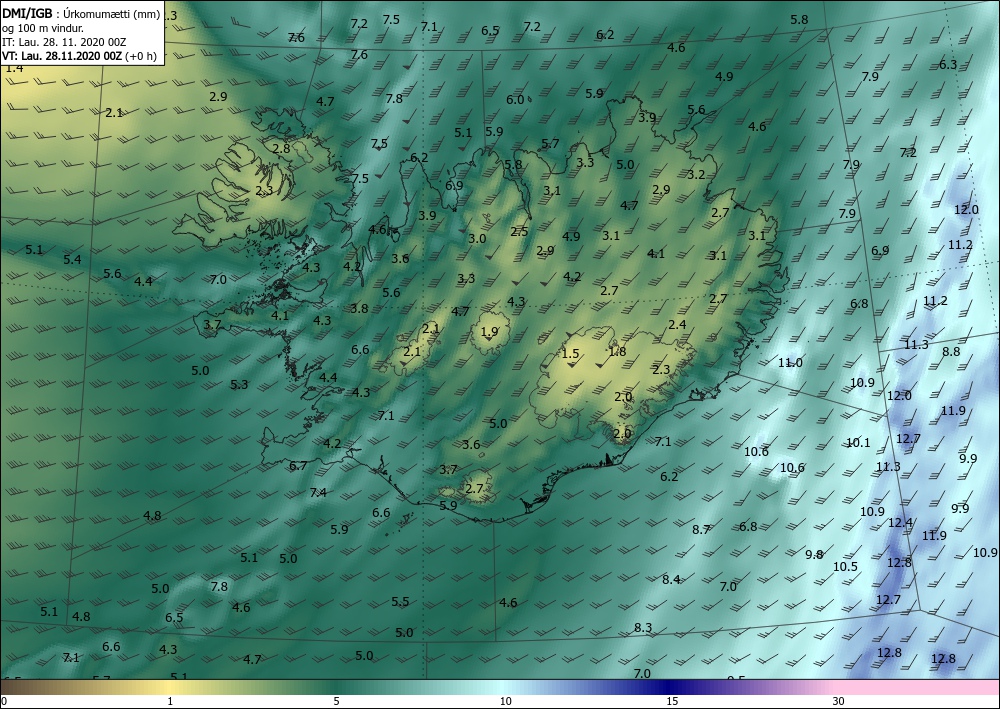The image size is (1000, 709).
Task: Click the 1.8 value on the map
Action: point(617,351)
